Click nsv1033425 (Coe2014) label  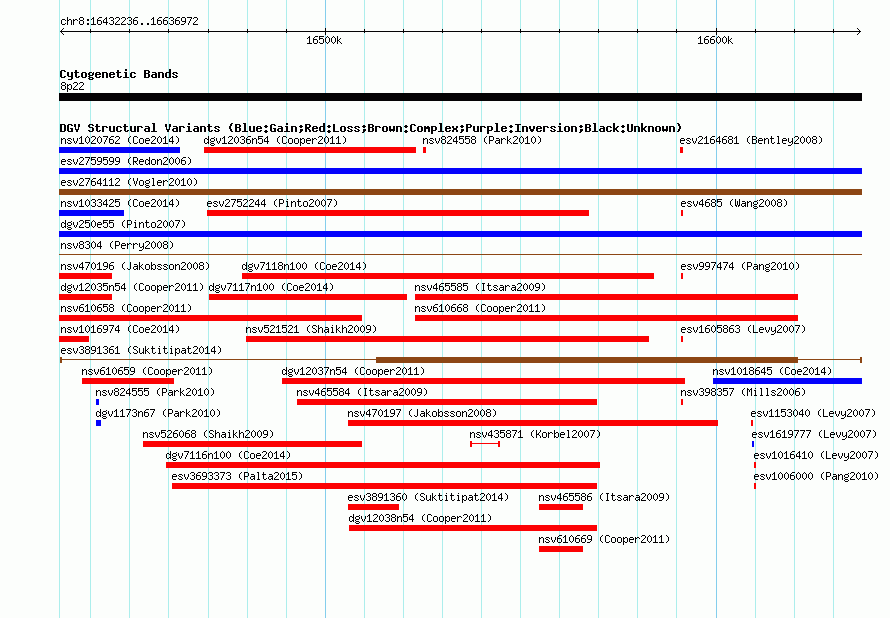120,203
